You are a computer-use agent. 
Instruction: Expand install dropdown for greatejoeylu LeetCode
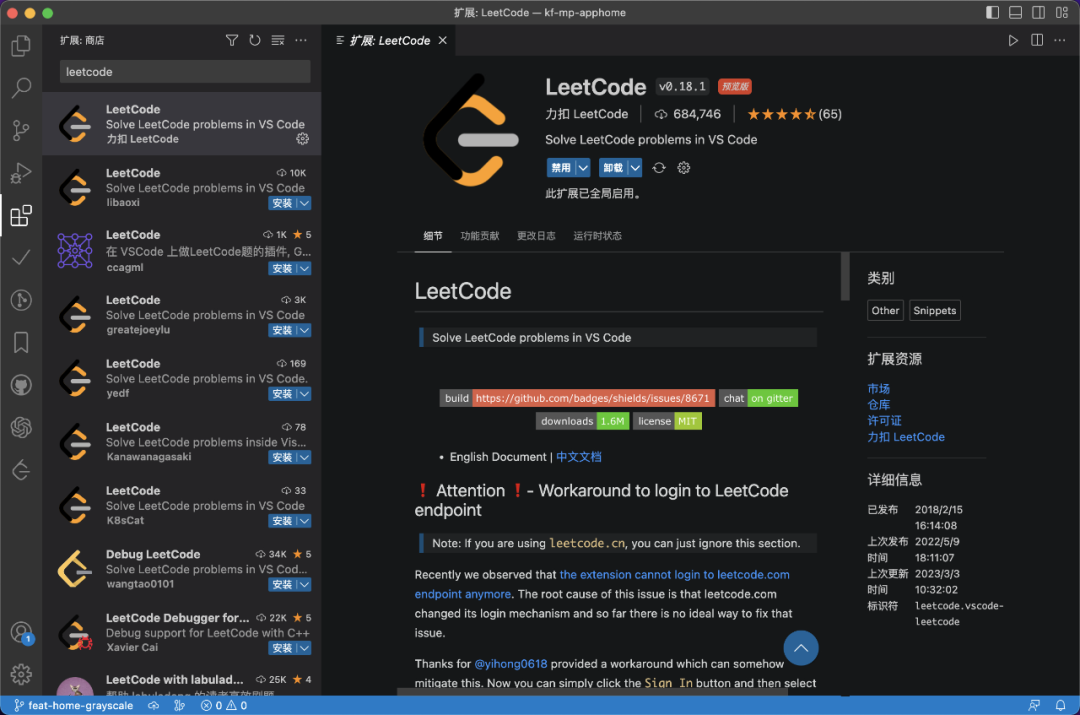pos(304,331)
